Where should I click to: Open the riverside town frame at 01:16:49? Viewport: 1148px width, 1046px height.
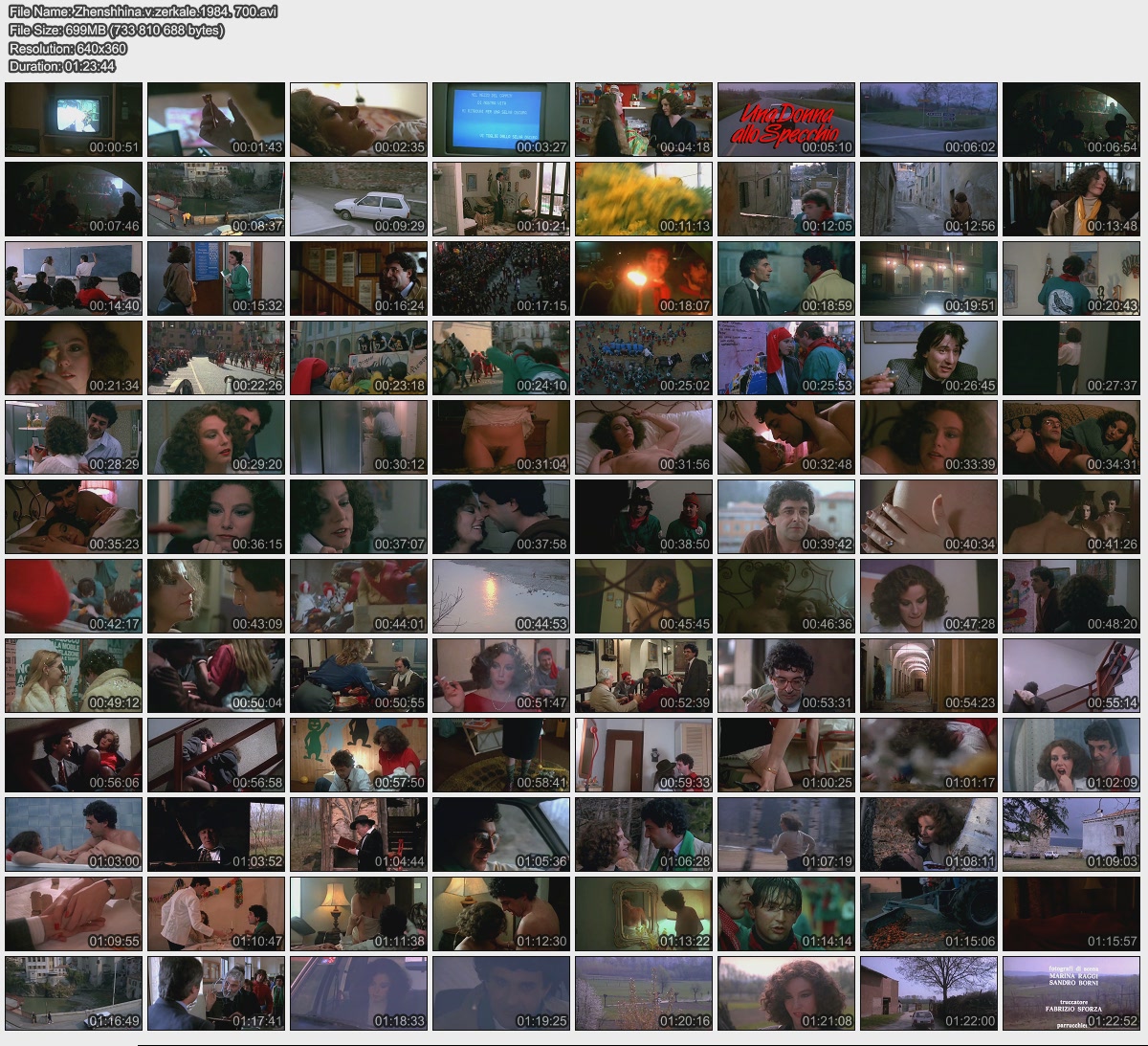point(74,993)
